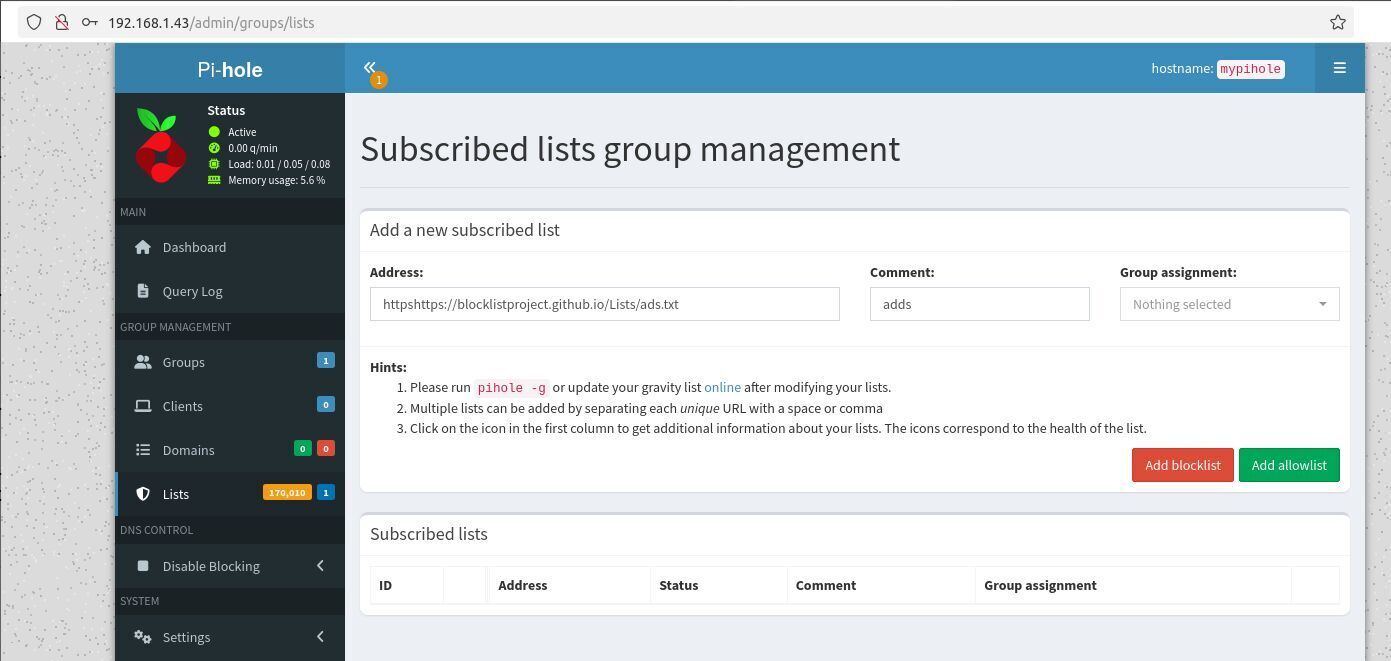Click the orange 170,010 Lists badge
This screenshot has height=661, width=1391.
tap(287, 493)
